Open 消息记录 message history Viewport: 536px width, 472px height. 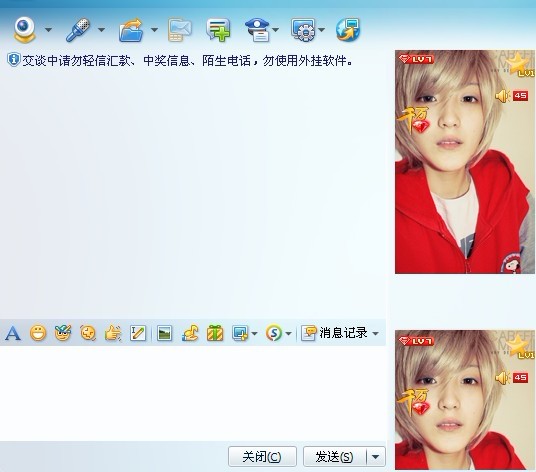tap(334, 333)
